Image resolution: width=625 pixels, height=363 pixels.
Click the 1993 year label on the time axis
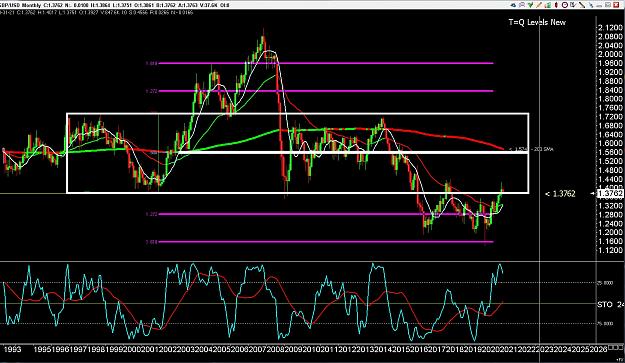(x=12, y=349)
